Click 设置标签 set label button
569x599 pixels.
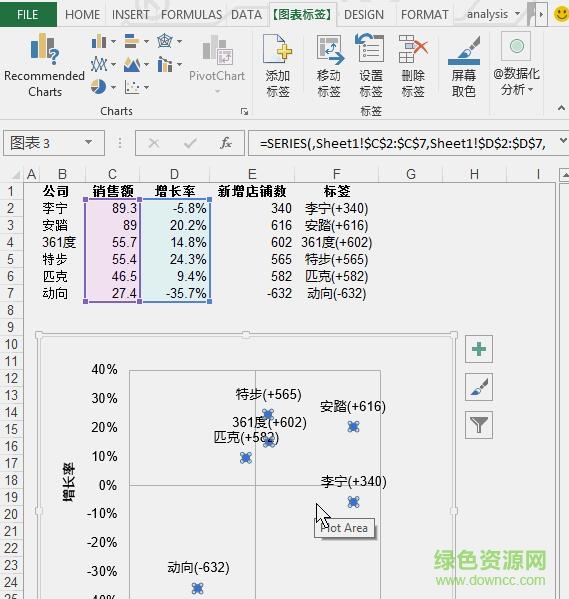pos(371,66)
